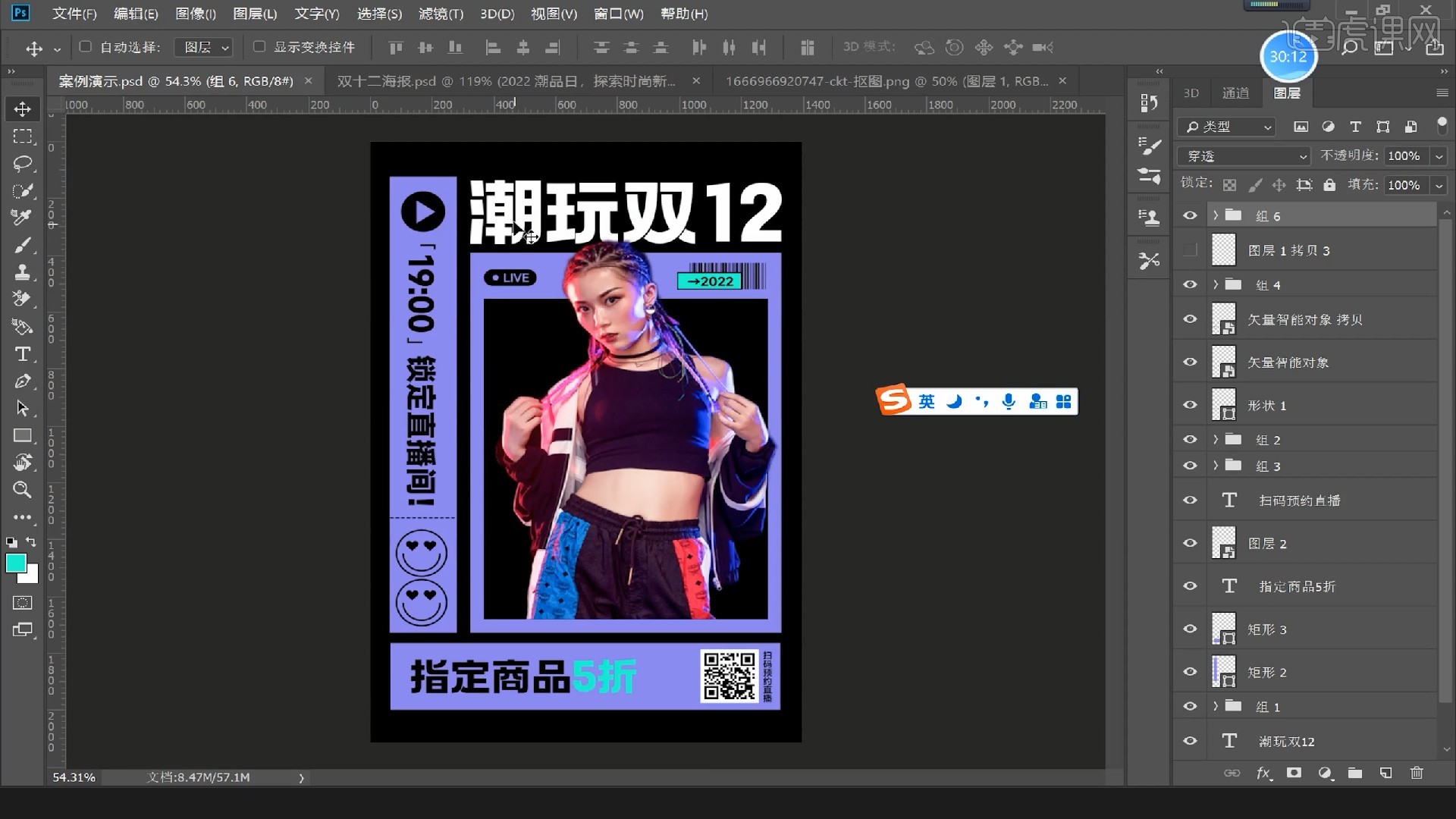This screenshot has height=819, width=1456.
Task: Click the lock all icon
Action: pos(1329,185)
